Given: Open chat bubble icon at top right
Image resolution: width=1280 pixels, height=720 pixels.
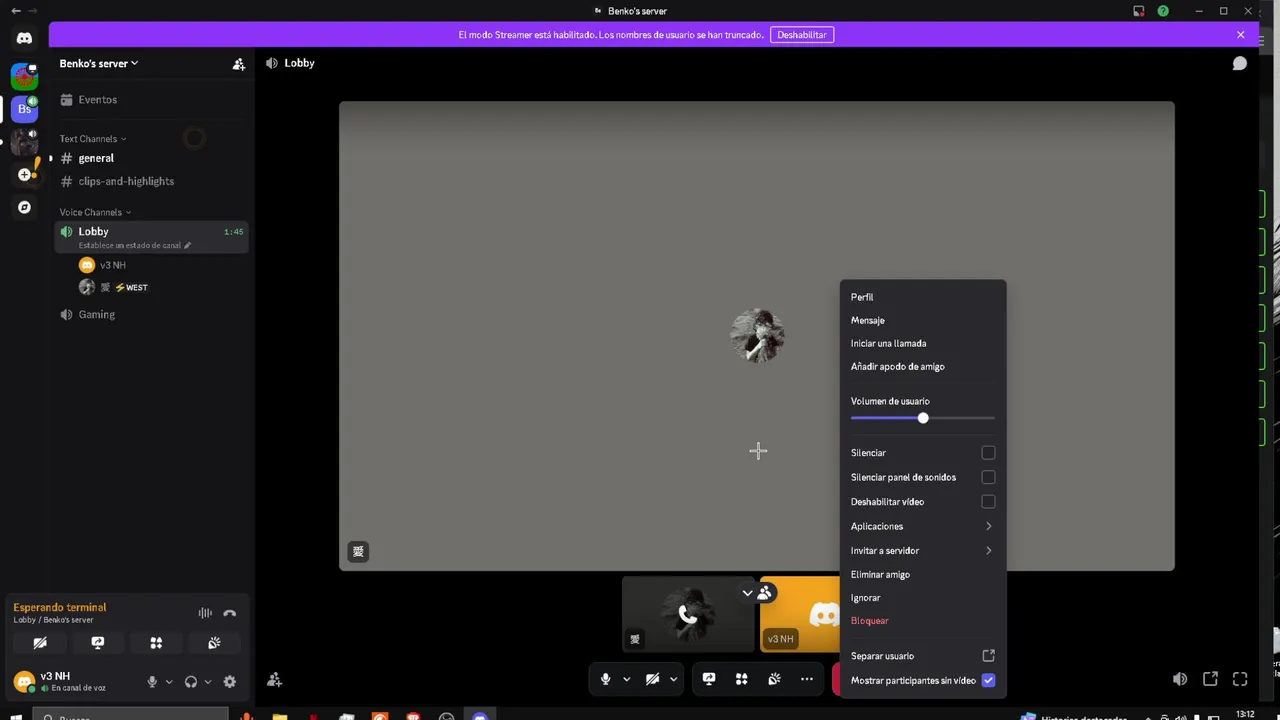Looking at the screenshot, I should [1240, 63].
